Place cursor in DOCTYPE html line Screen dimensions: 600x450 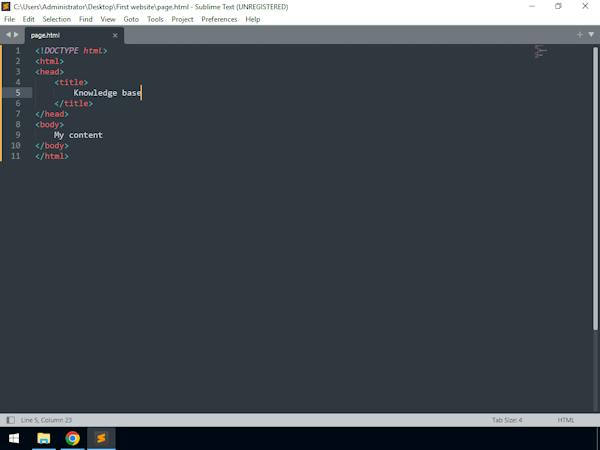click(x=71, y=51)
